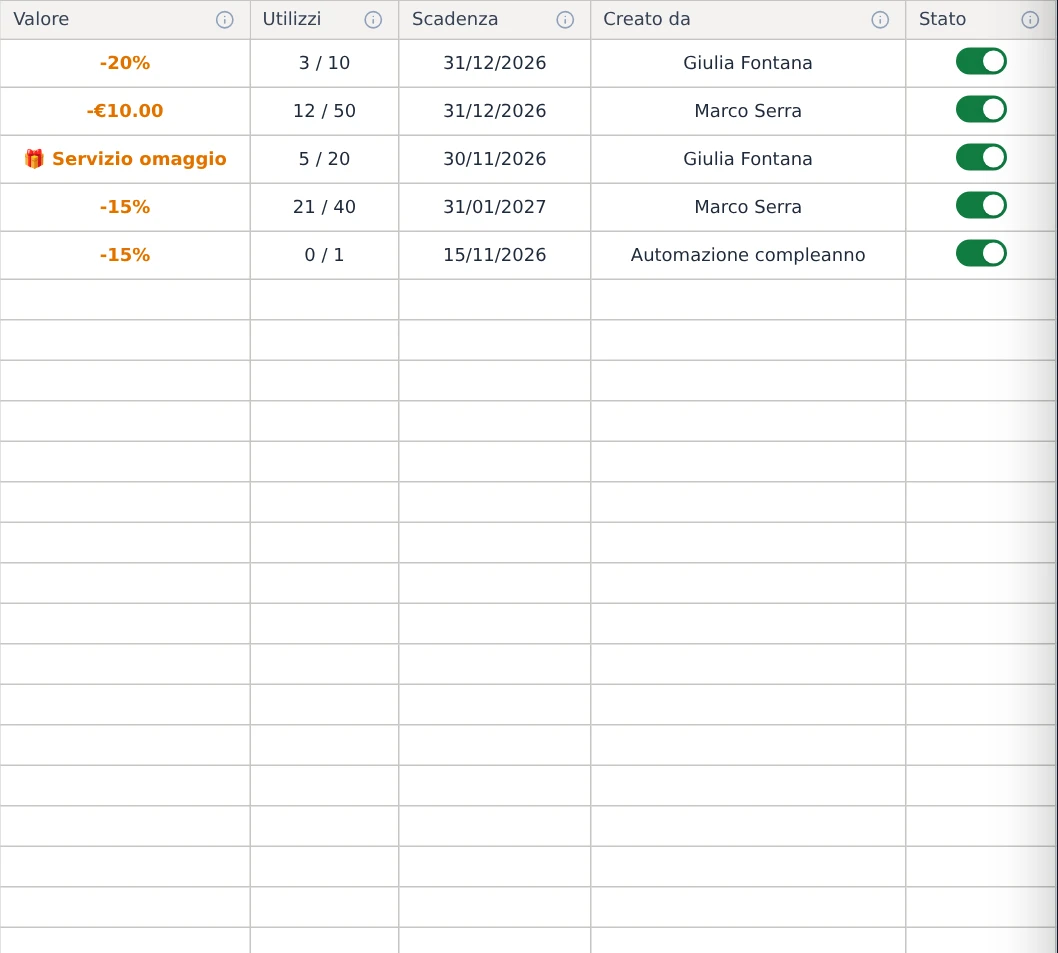
Task: Click the 31/01/2027 expiry date
Action: (x=495, y=207)
